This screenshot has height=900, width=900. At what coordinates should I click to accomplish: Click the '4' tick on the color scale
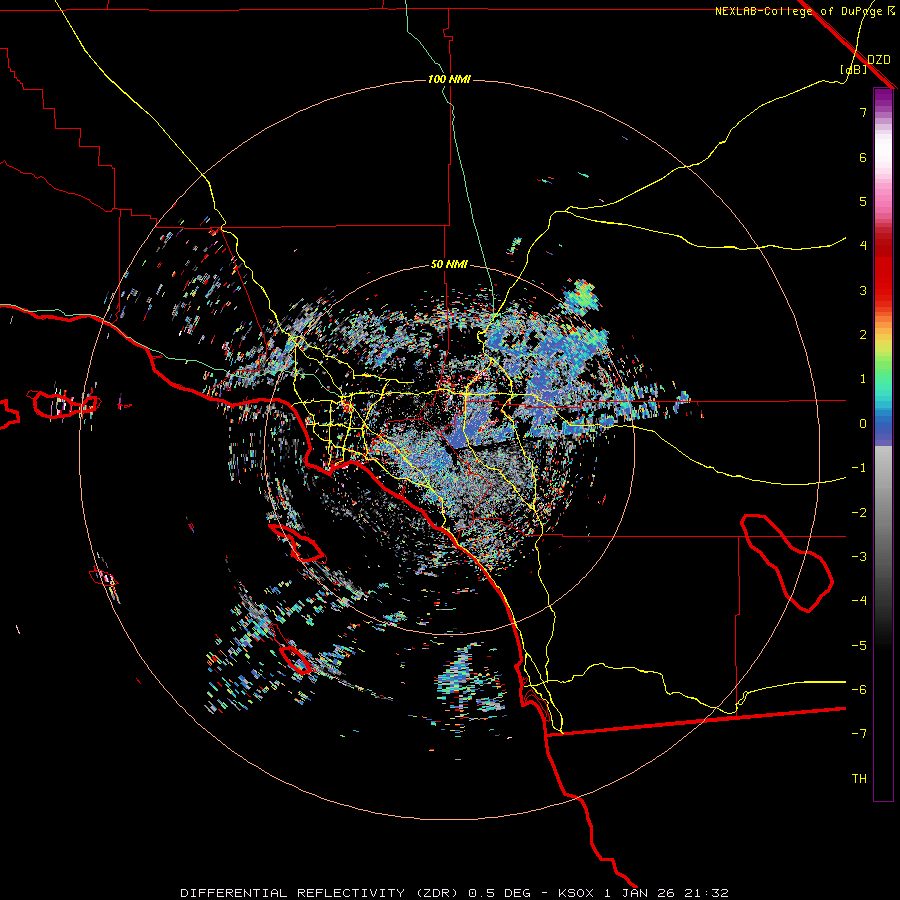[863, 246]
